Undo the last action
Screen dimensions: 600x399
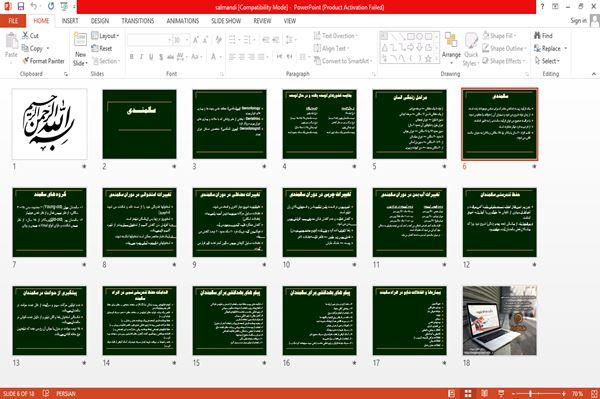[34, 7]
